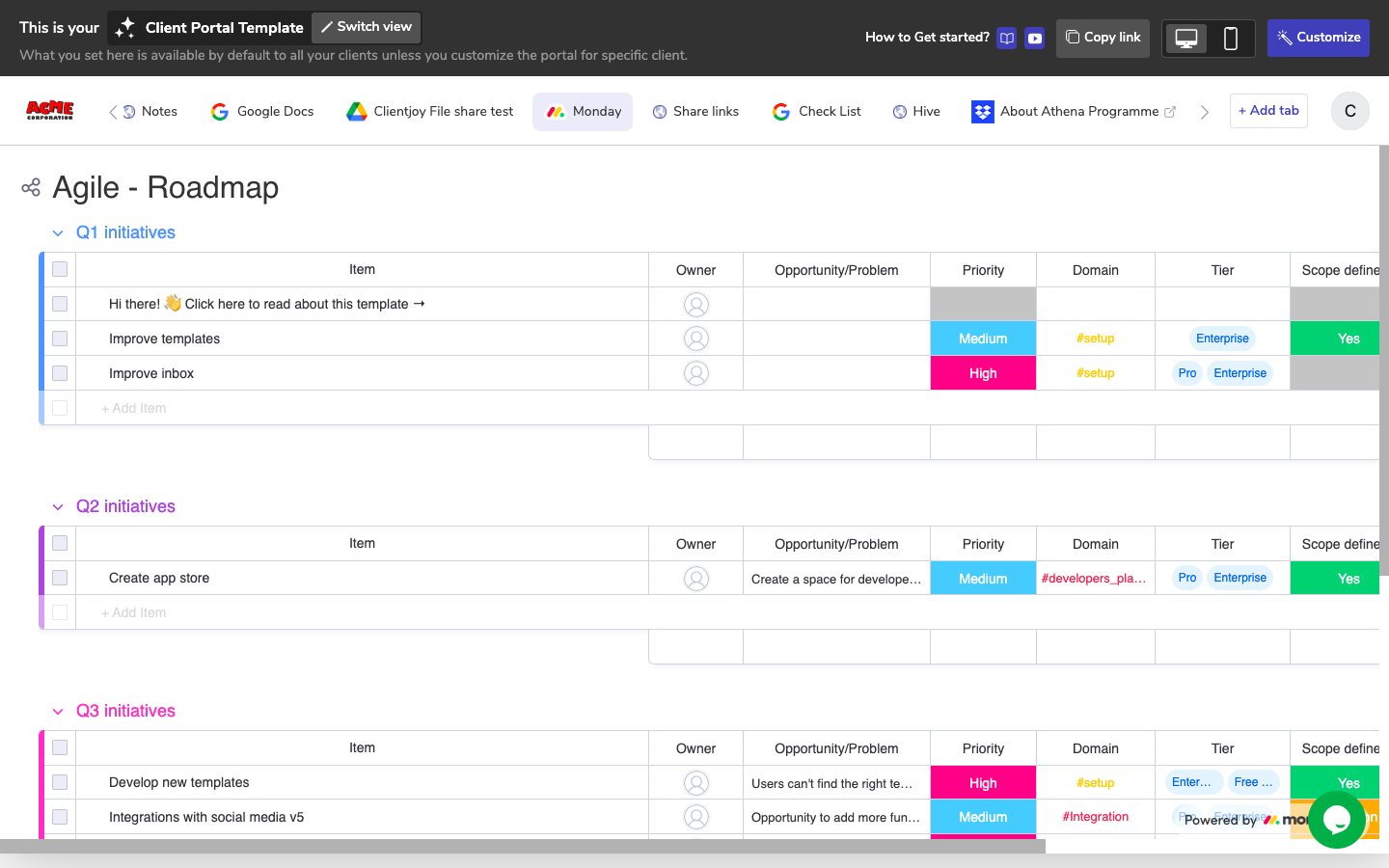Screen dimensions: 1389x868
Task: Click the Copy link button
Action: tap(1103, 37)
